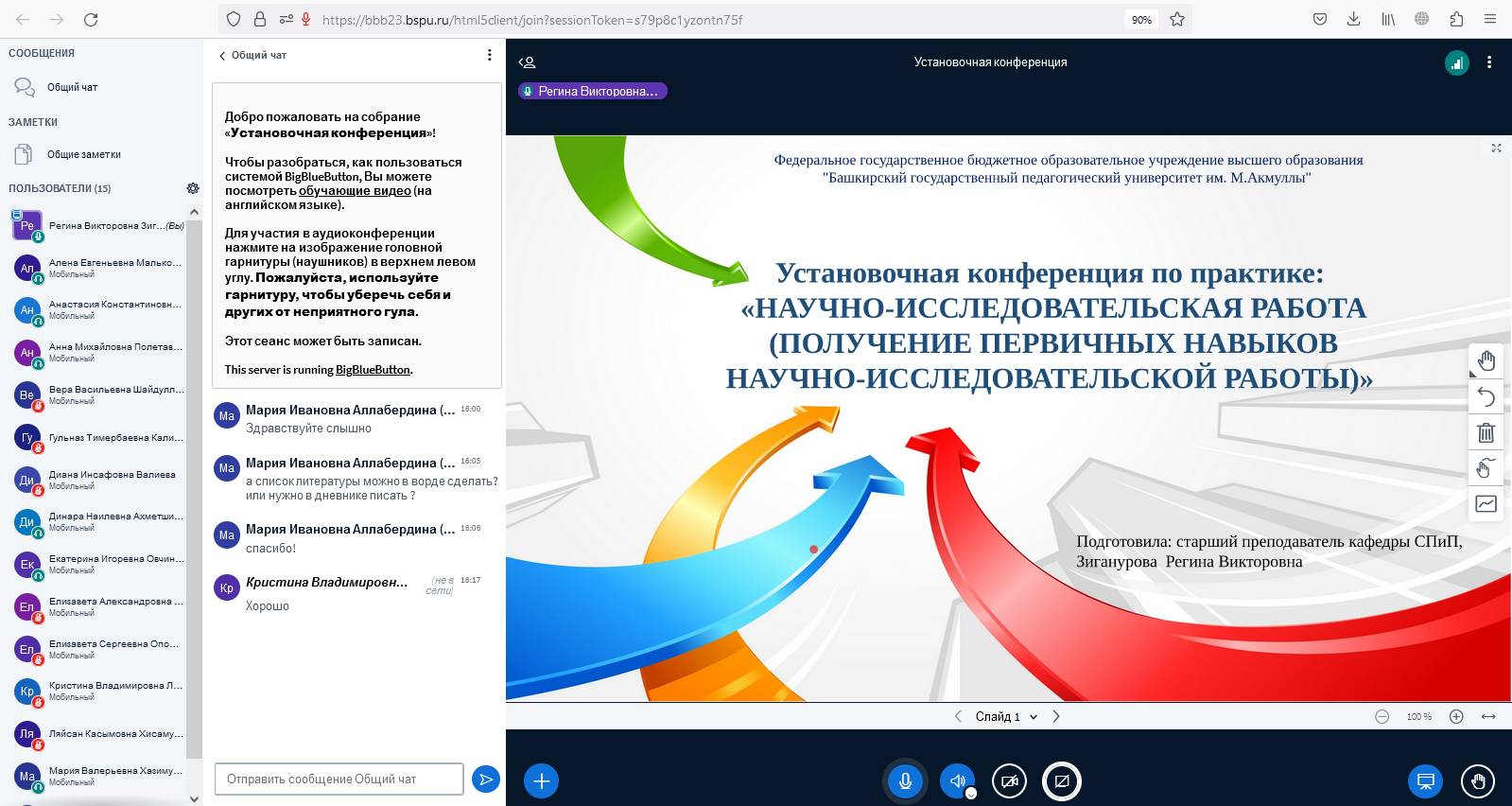
Task: Open the conference options menu
Action: coord(1489,62)
